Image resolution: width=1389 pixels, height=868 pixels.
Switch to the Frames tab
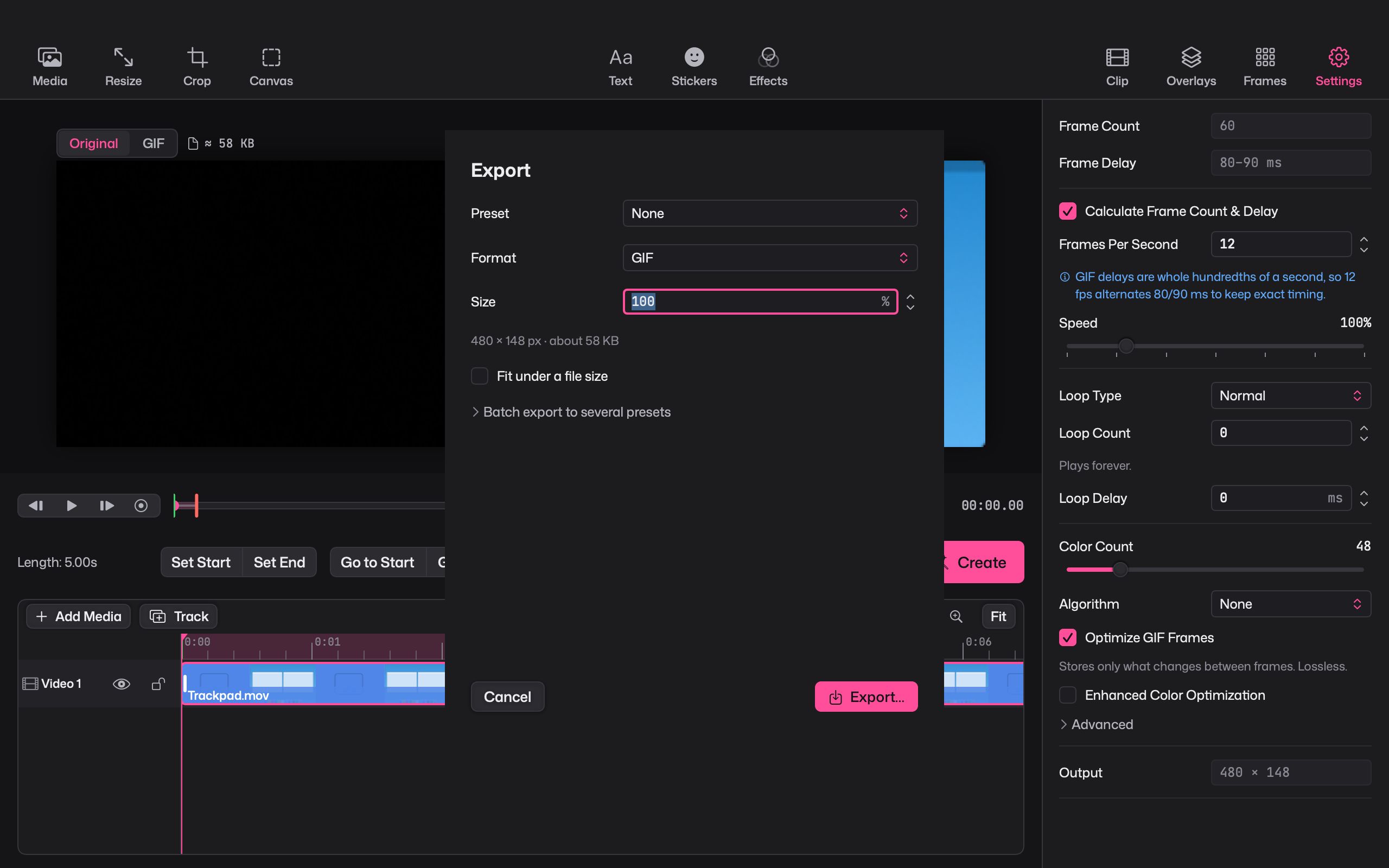point(1264,67)
